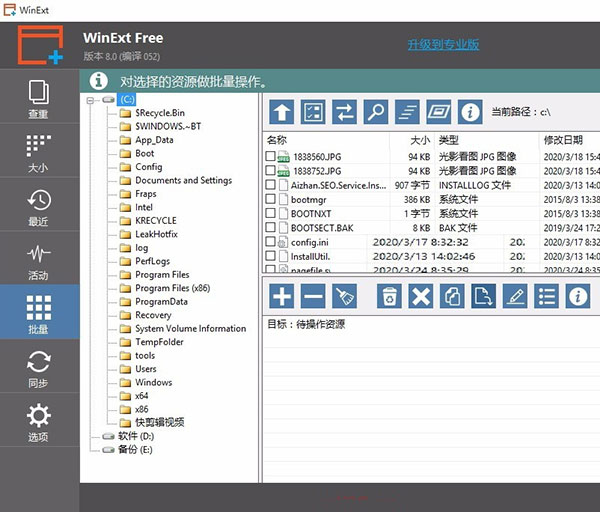600x512 pixels.
Task: Select the 备份 (E:) drive in tree
Action: 135,449
